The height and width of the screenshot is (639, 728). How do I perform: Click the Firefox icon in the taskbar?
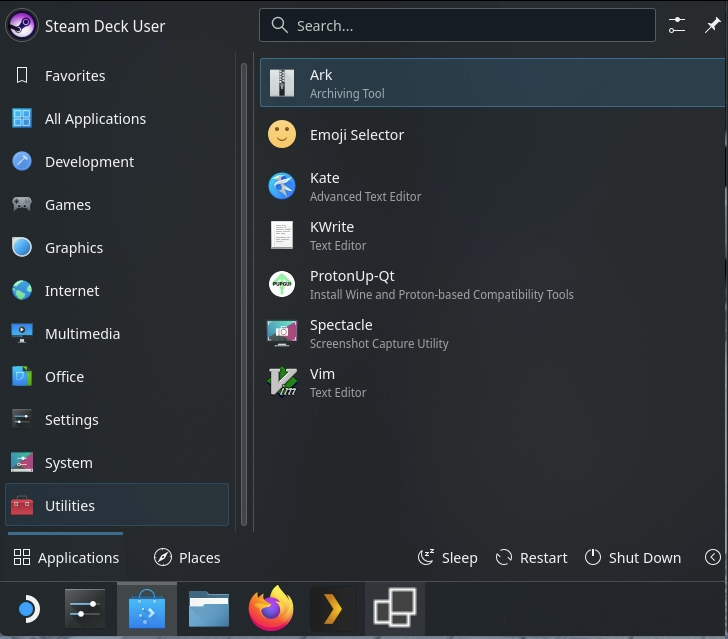point(271,609)
